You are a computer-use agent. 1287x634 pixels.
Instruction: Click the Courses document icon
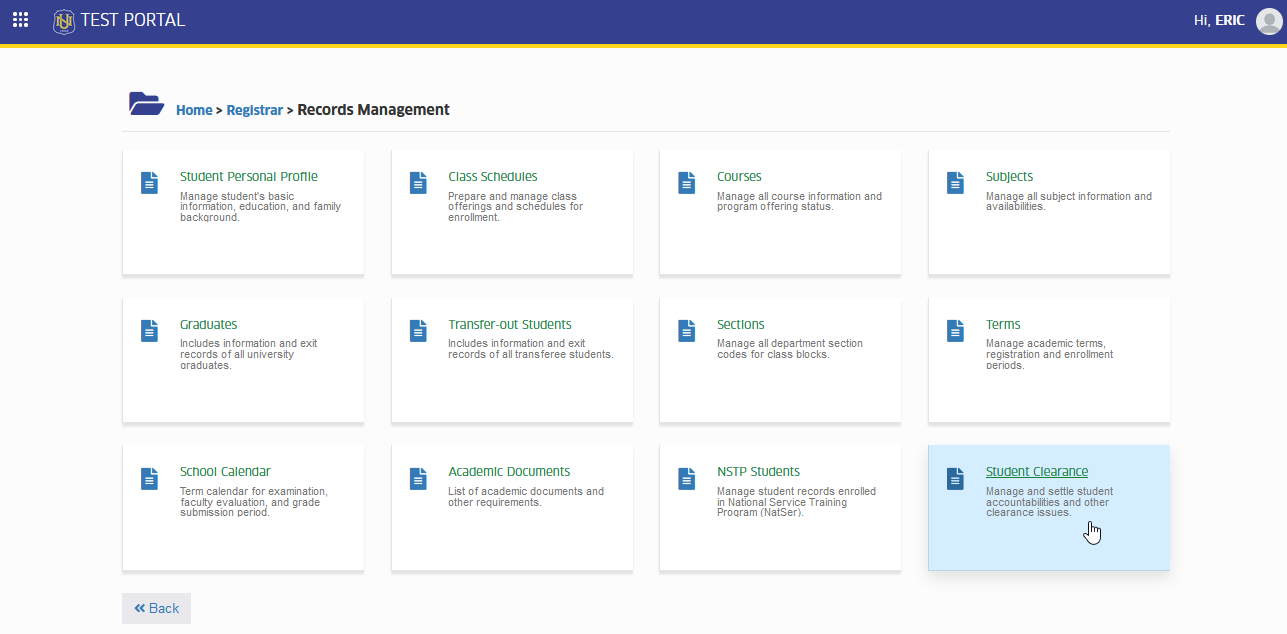(687, 183)
